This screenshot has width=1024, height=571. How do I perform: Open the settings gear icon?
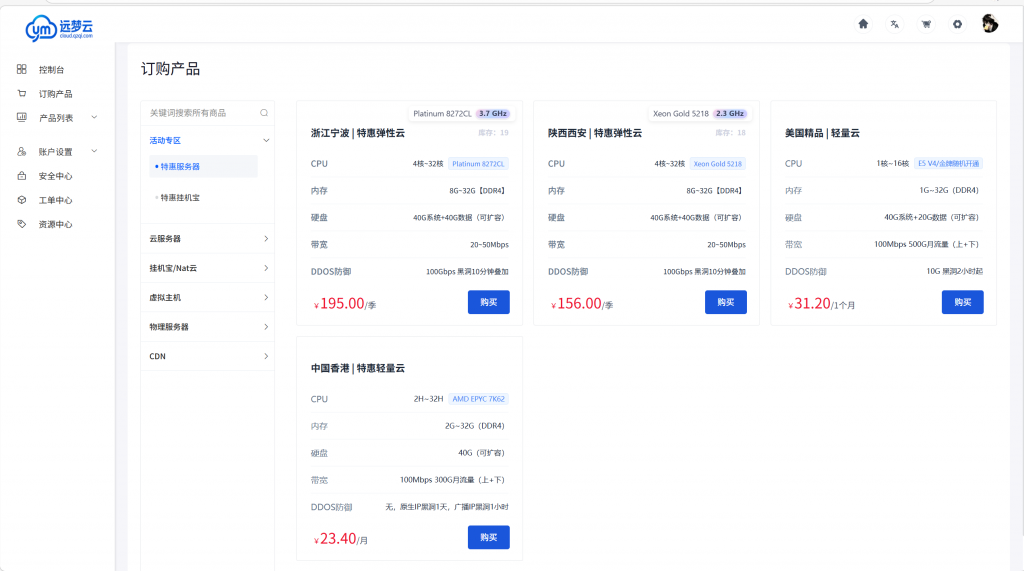(x=957, y=24)
